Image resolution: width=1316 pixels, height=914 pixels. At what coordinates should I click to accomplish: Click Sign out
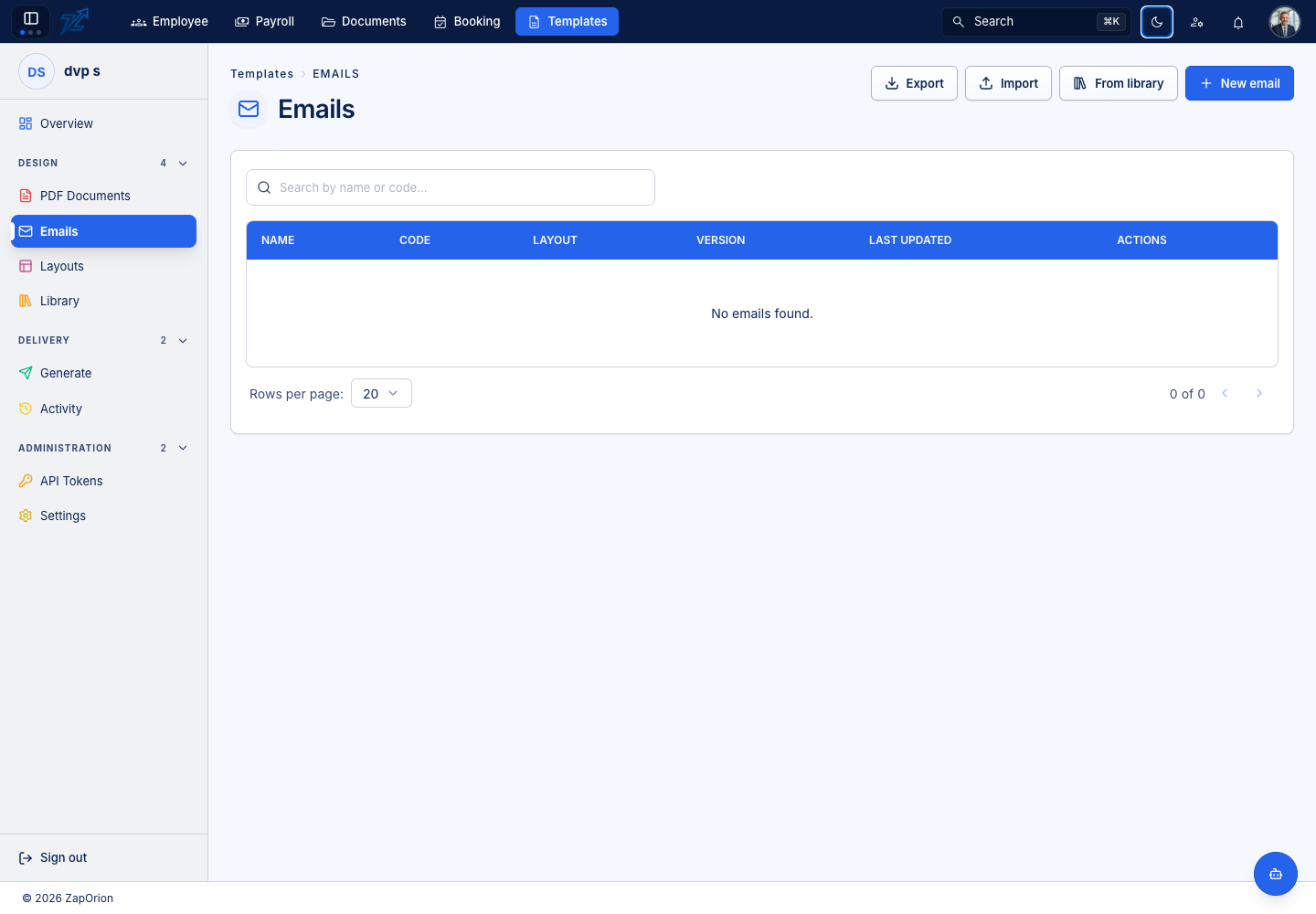point(53,857)
